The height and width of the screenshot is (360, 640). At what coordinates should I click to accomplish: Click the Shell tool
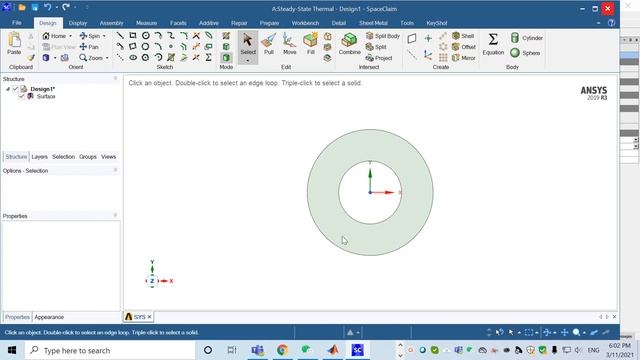[x=463, y=36]
